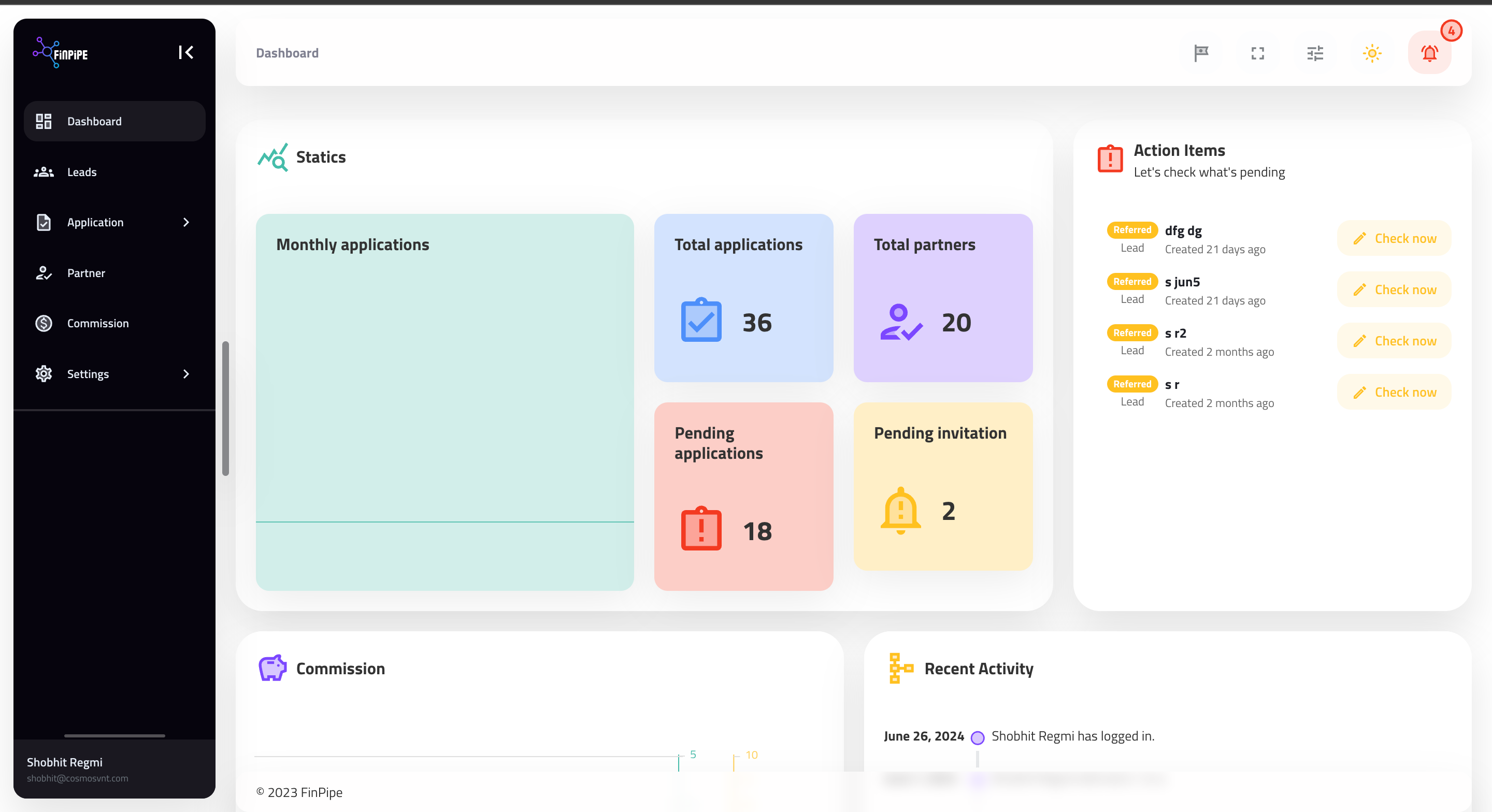Open the Leads menu item

82,172
